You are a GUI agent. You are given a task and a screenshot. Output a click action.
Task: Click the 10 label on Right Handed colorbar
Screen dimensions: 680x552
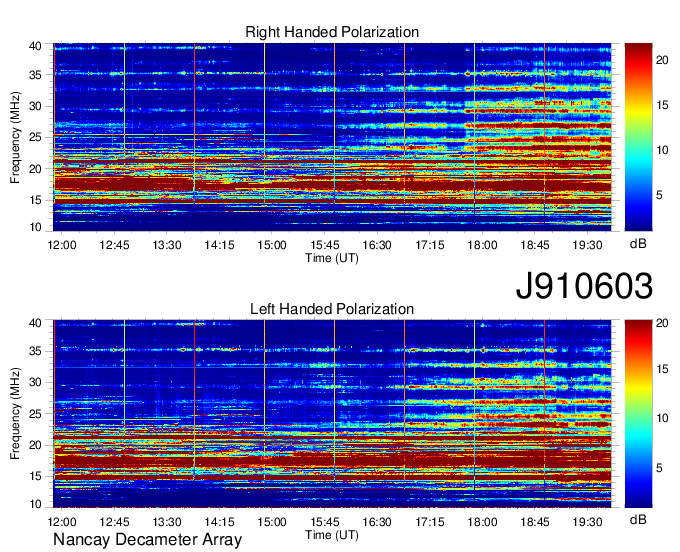tap(662, 150)
